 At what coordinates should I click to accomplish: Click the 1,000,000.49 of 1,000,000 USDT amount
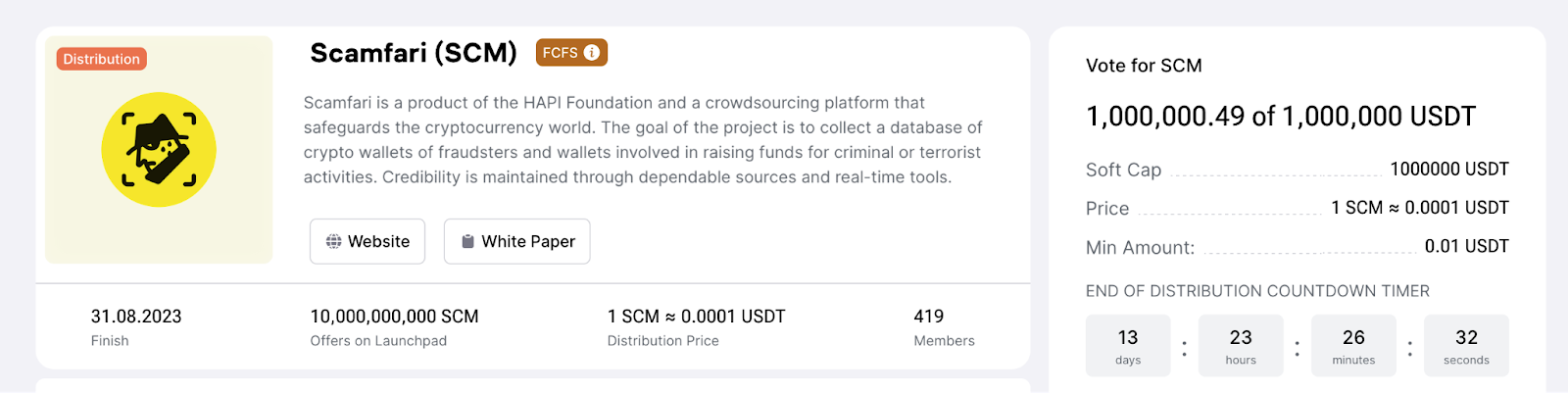tap(1280, 117)
